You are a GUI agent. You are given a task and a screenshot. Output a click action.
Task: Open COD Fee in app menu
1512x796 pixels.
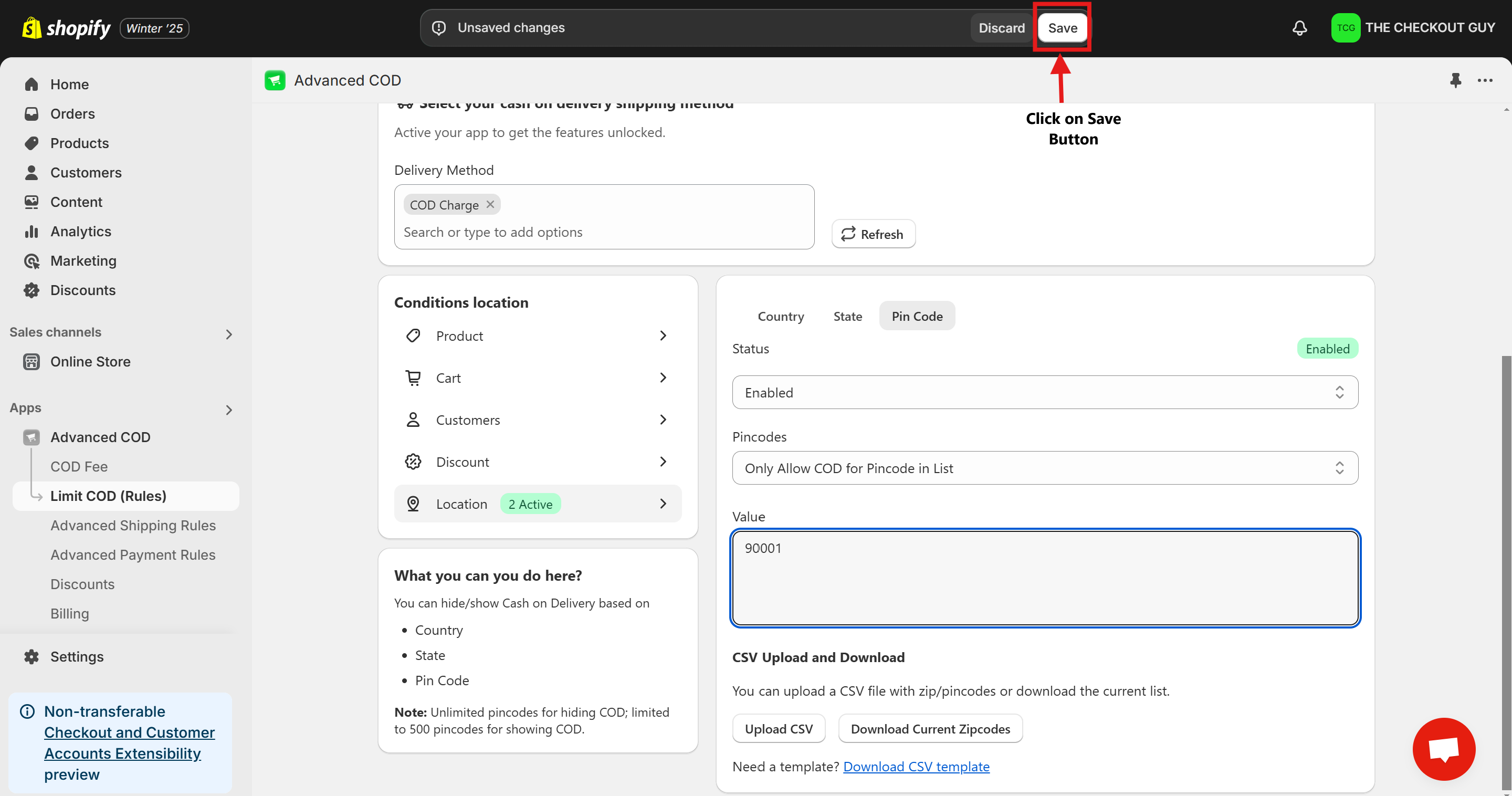[79, 466]
